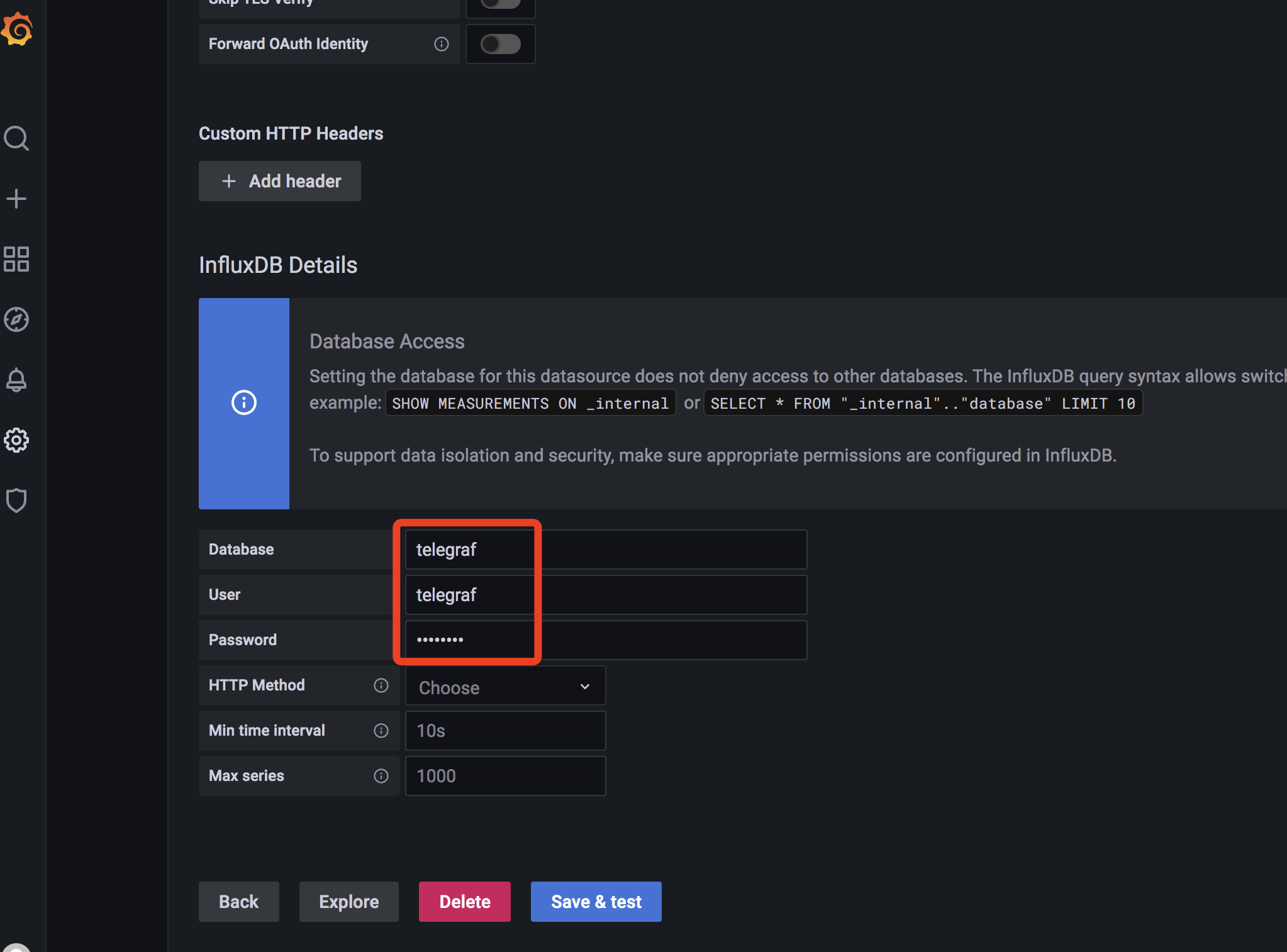1287x952 pixels.
Task: Open the Explore compass icon
Action: click(x=16, y=319)
